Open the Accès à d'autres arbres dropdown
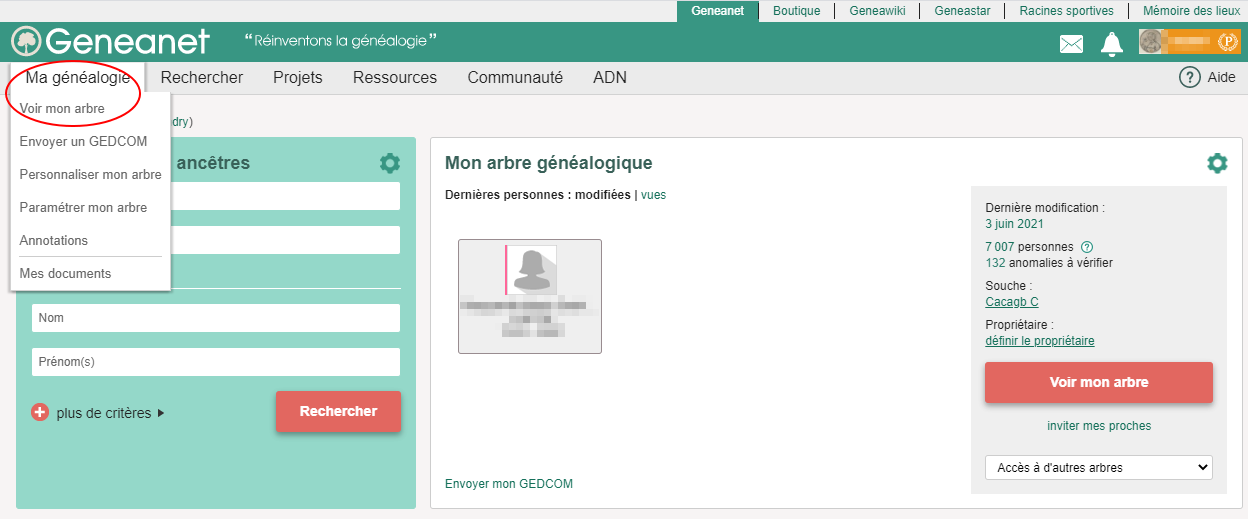 click(1098, 467)
